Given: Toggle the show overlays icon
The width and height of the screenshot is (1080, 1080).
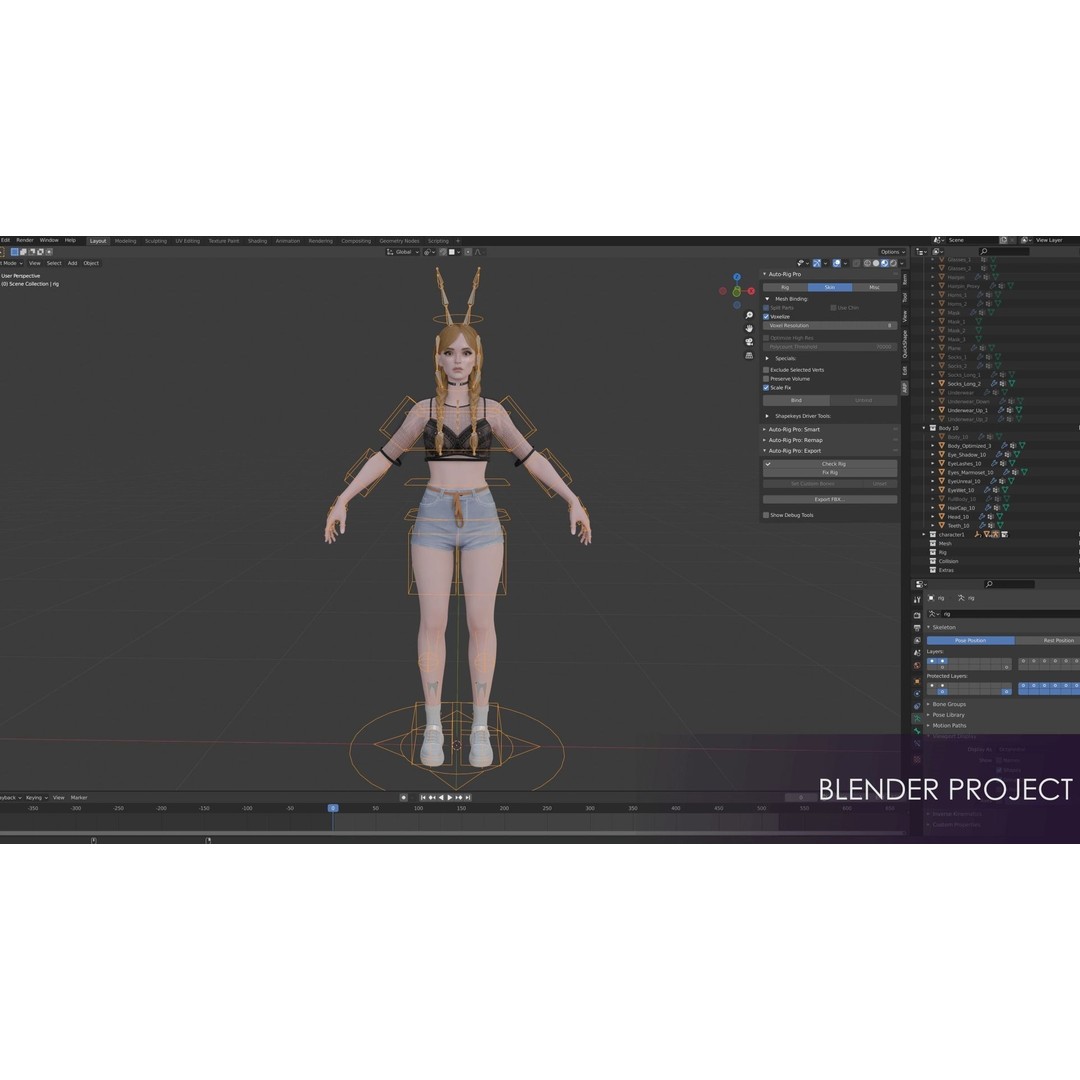Looking at the screenshot, I should 837,263.
